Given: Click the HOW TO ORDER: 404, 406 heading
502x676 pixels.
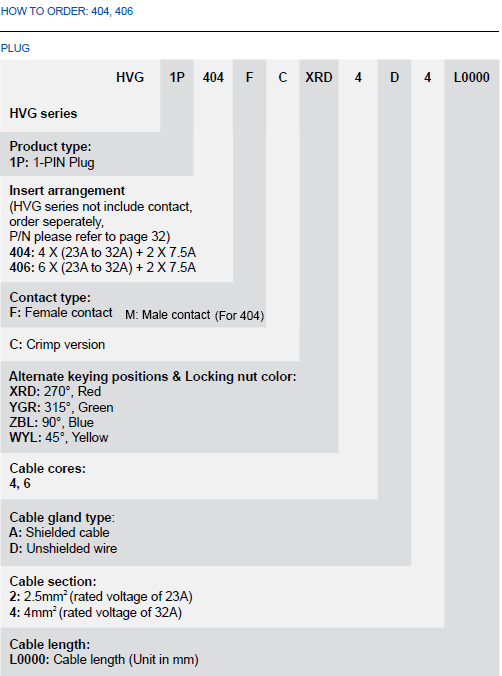Looking at the screenshot, I should click(67, 11).
